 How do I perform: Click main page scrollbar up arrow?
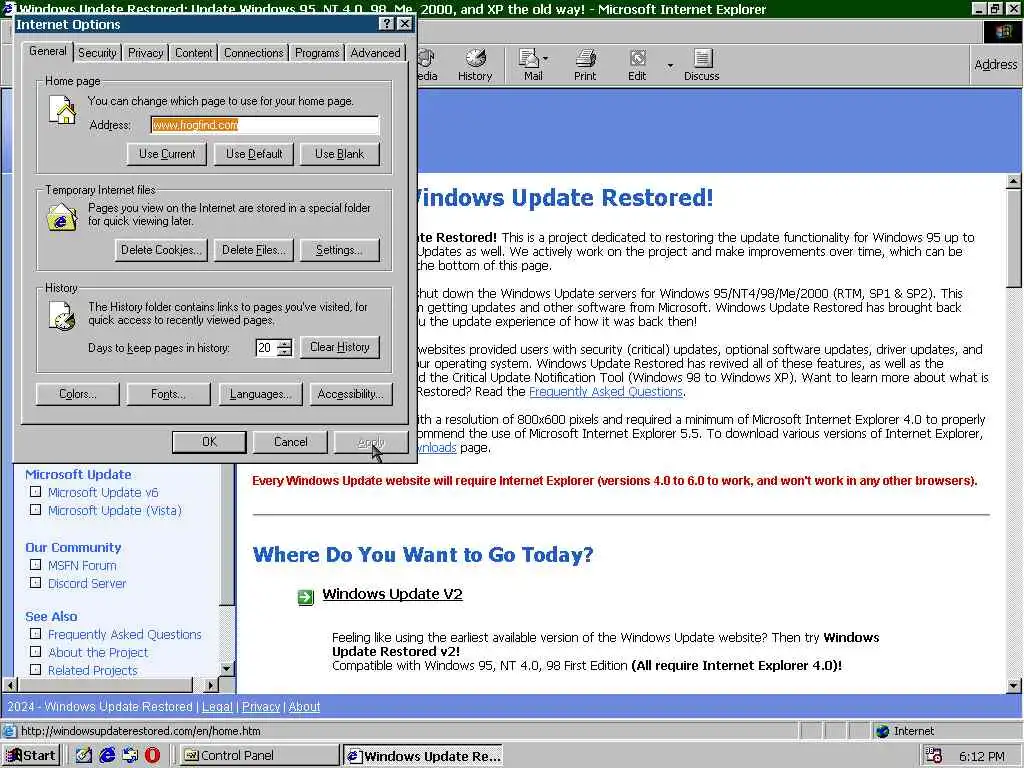tap(1014, 181)
